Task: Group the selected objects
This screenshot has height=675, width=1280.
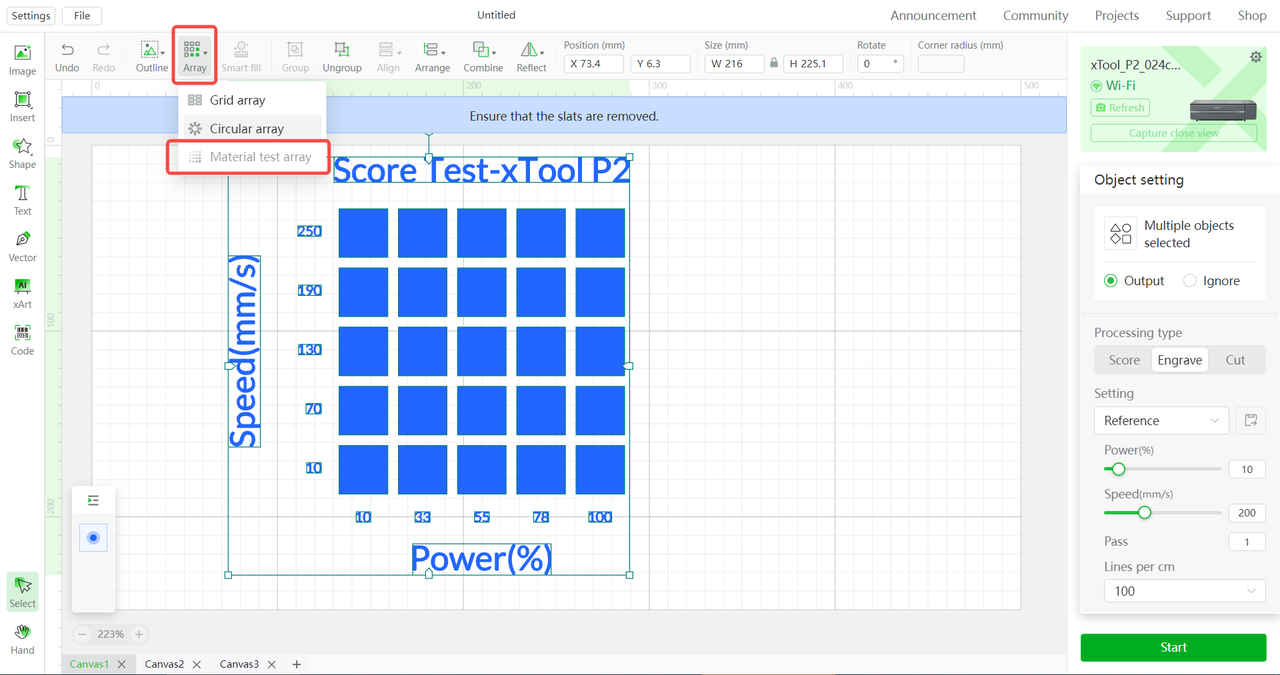Action: point(295,57)
